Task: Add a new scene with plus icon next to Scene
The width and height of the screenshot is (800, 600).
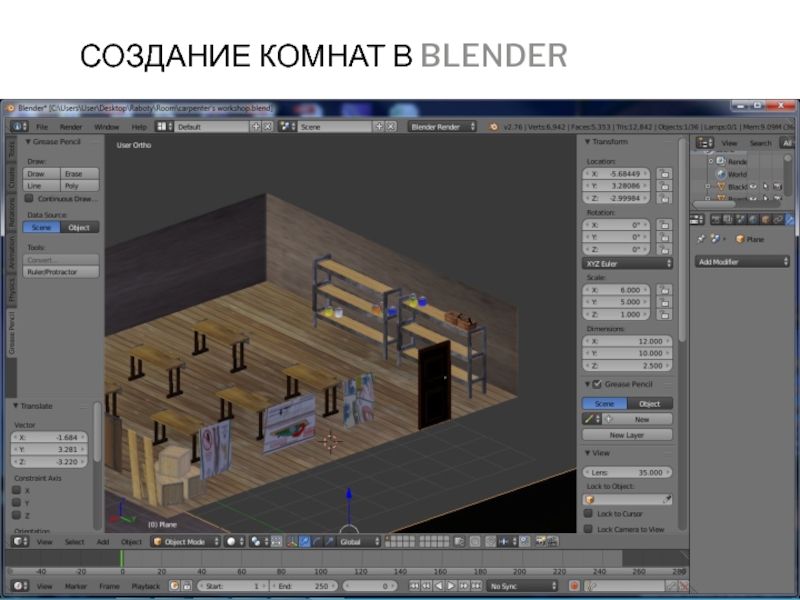Action: coord(379,126)
